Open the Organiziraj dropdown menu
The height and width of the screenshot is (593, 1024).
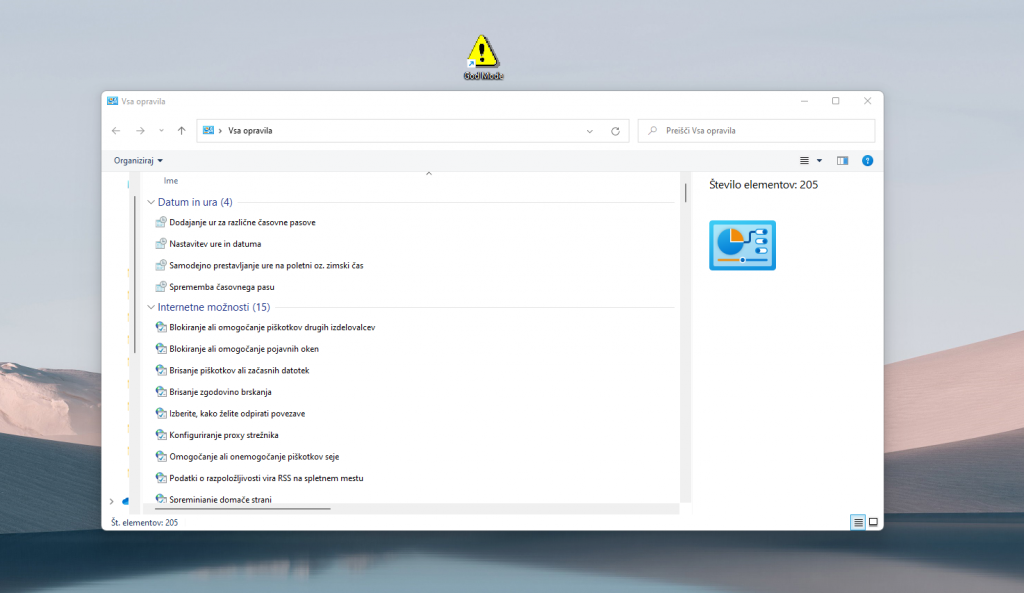(x=138, y=160)
